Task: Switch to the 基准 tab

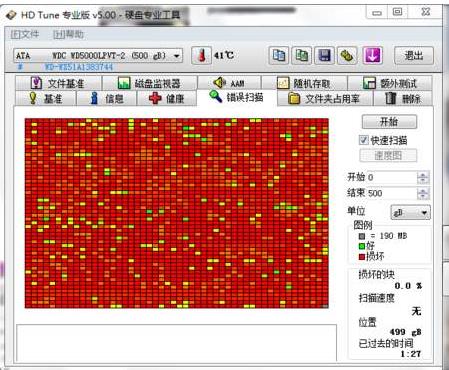Action: (46, 98)
